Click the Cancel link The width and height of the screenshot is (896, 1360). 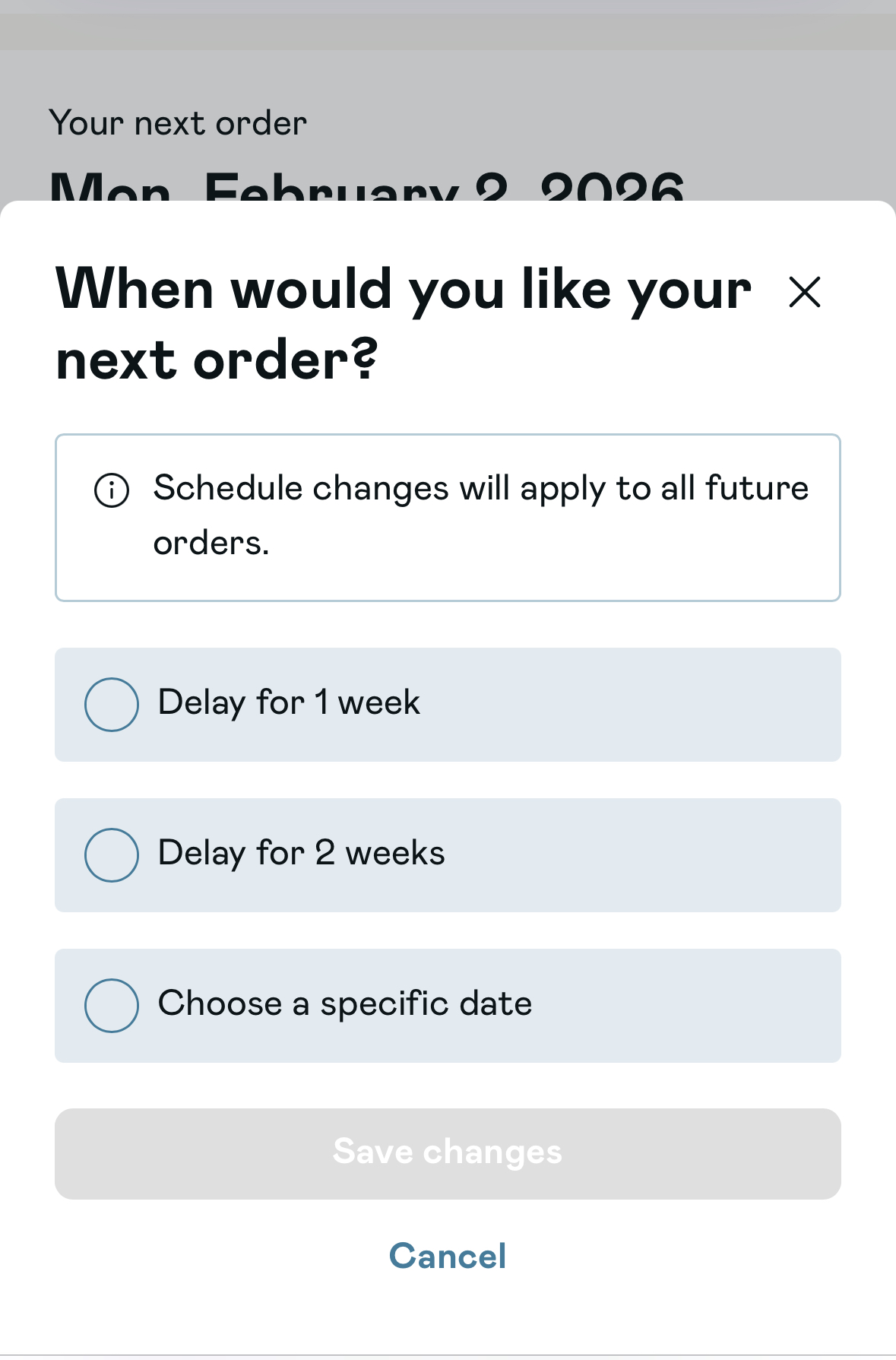point(448,1257)
